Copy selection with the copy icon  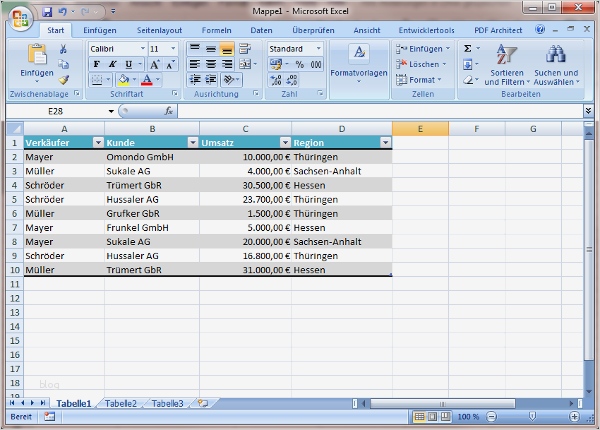coord(63,64)
